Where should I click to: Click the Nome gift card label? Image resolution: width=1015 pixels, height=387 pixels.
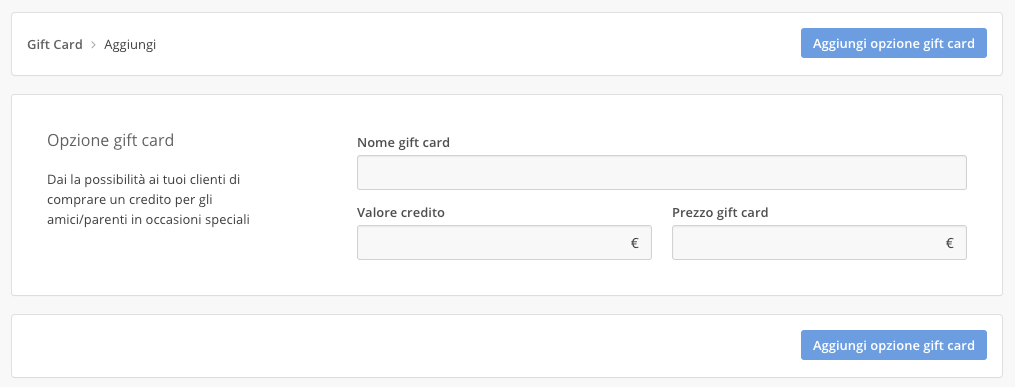coord(403,142)
